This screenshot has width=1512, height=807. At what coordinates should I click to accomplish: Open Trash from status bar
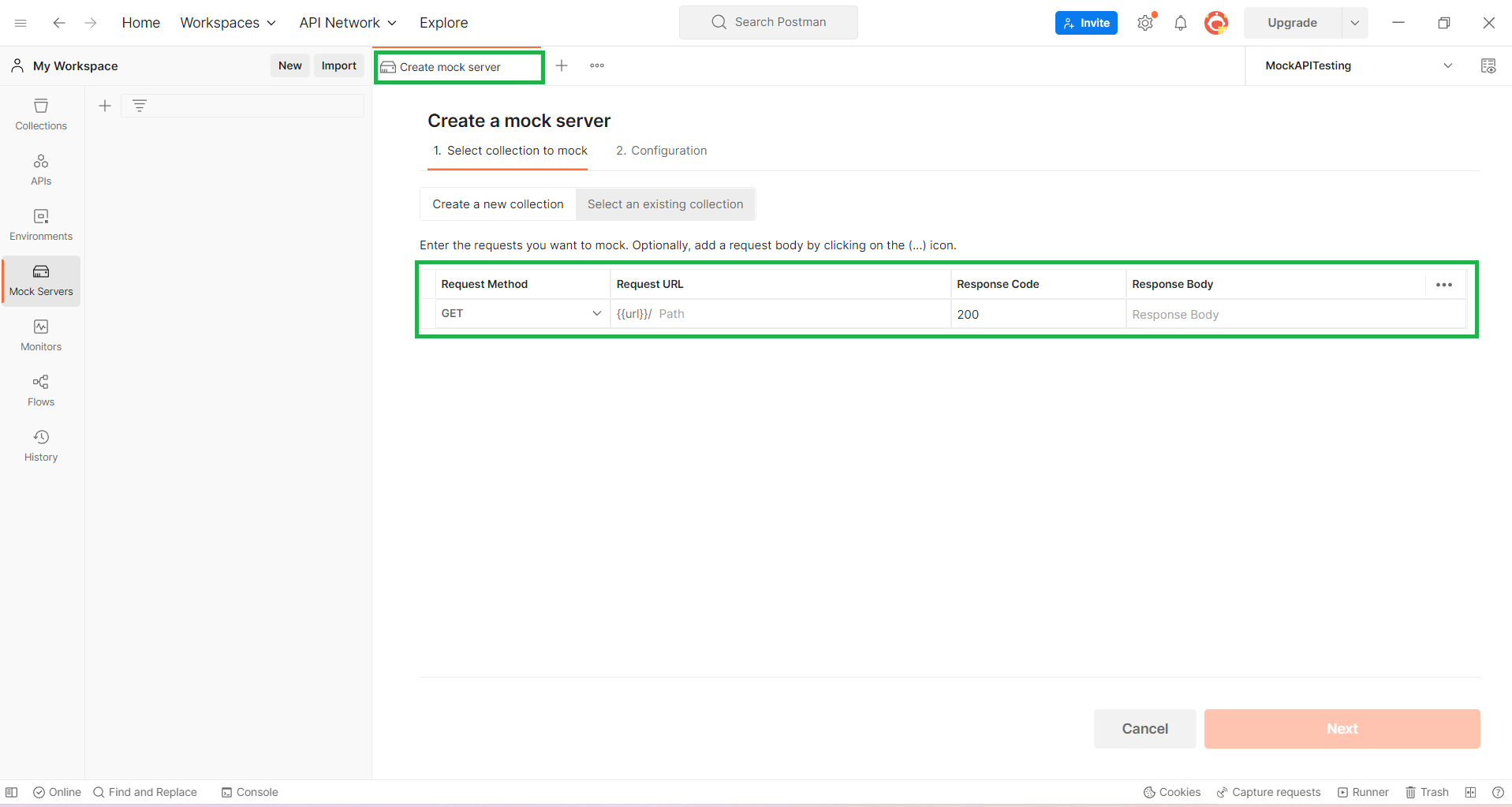[1427, 792]
